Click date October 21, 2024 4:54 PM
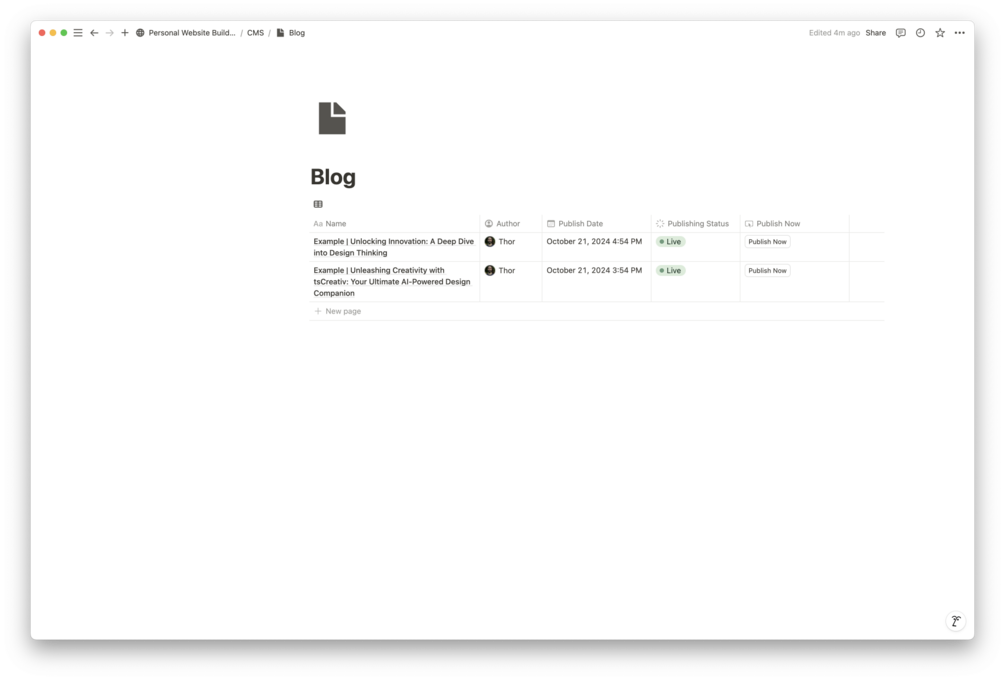Image resolution: width=1005 pixels, height=680 pixels. pyautogui.click(x=594, y=242)
